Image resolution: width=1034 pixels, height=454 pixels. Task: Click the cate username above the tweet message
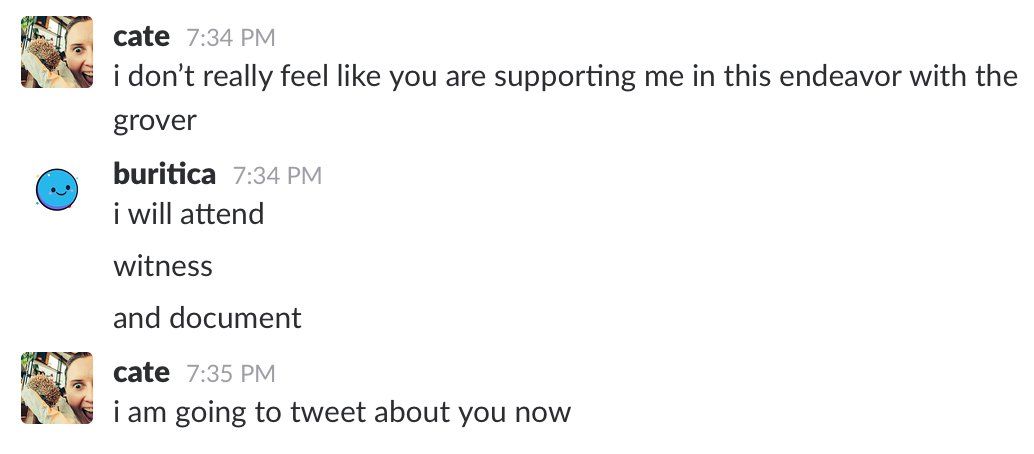click(141, 373)
